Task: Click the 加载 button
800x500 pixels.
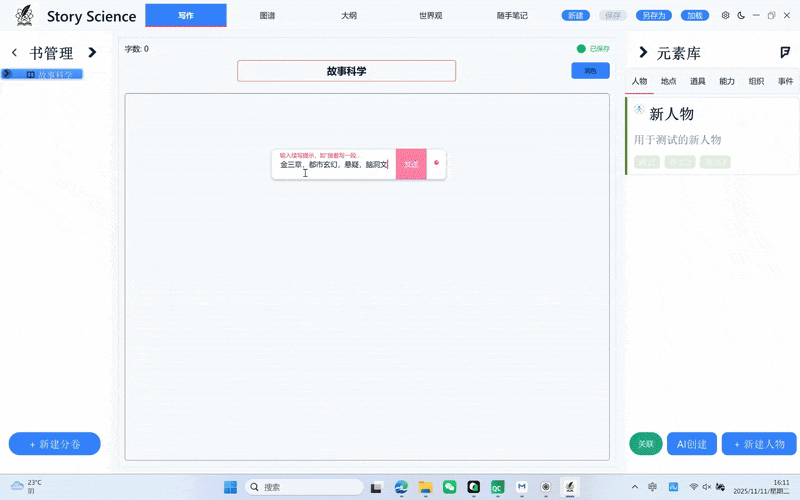Action: pos(695,15)
